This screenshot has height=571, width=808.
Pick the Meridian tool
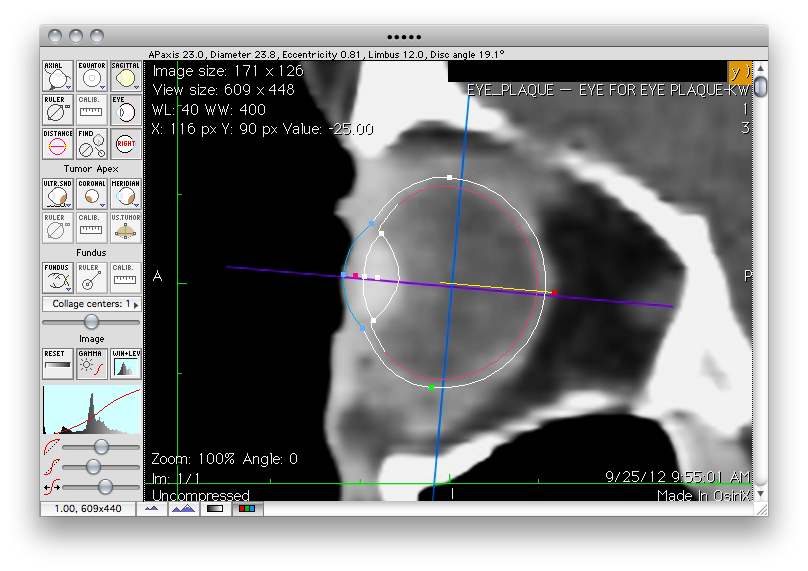coord(126,194)
